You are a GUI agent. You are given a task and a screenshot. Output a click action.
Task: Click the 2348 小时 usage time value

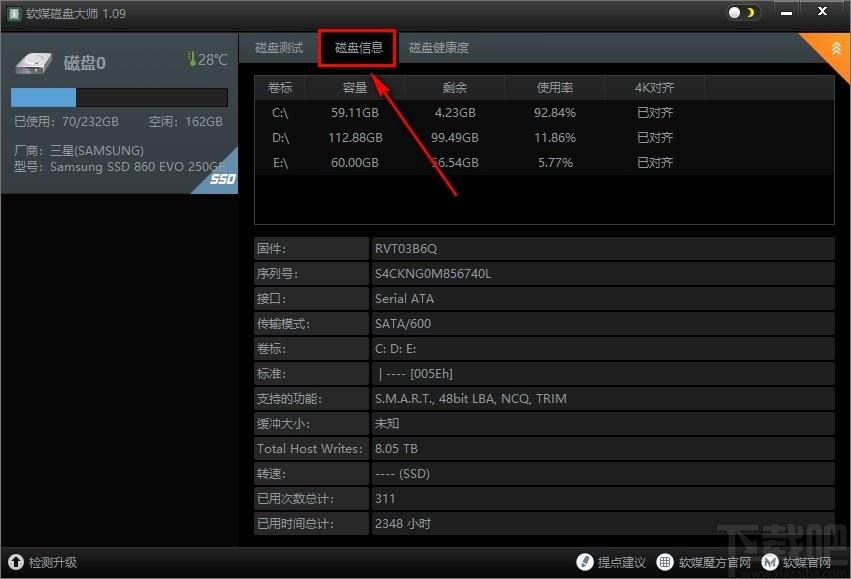coord(403,524)
